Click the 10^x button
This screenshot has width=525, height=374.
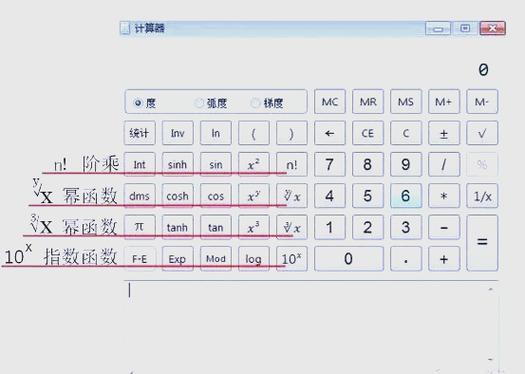tap(292, 258)
